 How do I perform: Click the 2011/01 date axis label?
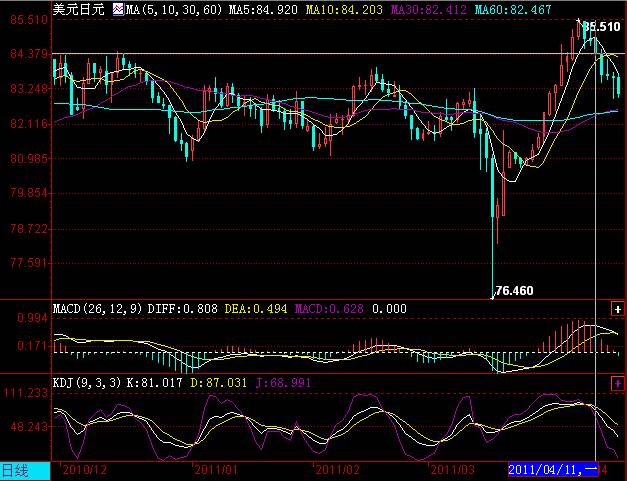pos(216,470)
